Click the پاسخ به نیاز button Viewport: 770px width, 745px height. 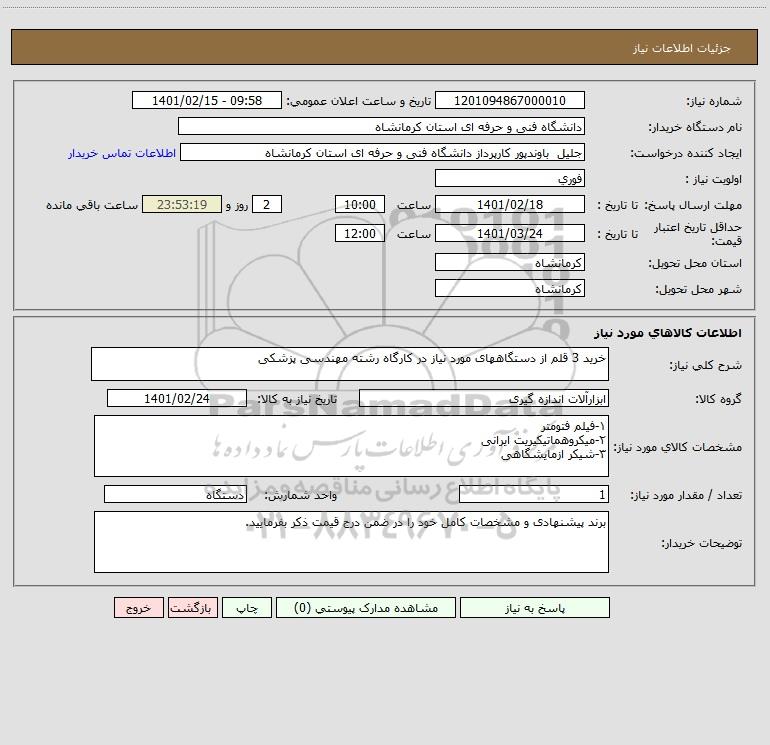(535, 607)
